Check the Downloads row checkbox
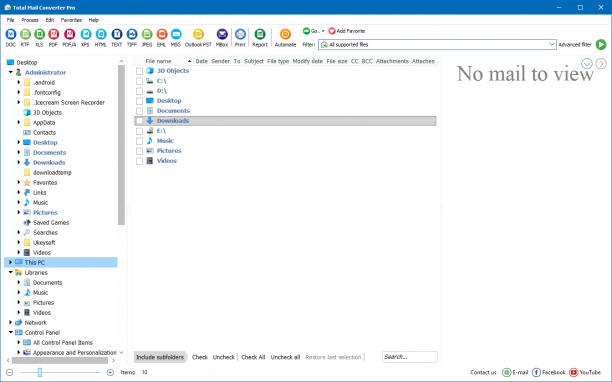 coord(139,121)
